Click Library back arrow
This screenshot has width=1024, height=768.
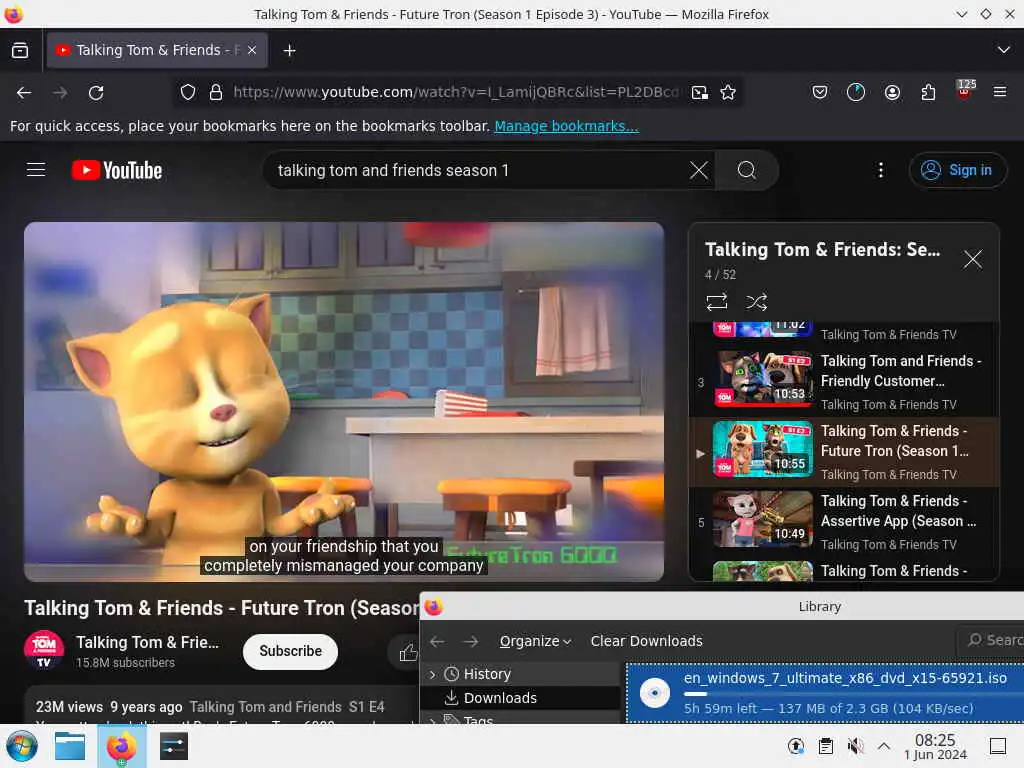click(x=438, y=641)
